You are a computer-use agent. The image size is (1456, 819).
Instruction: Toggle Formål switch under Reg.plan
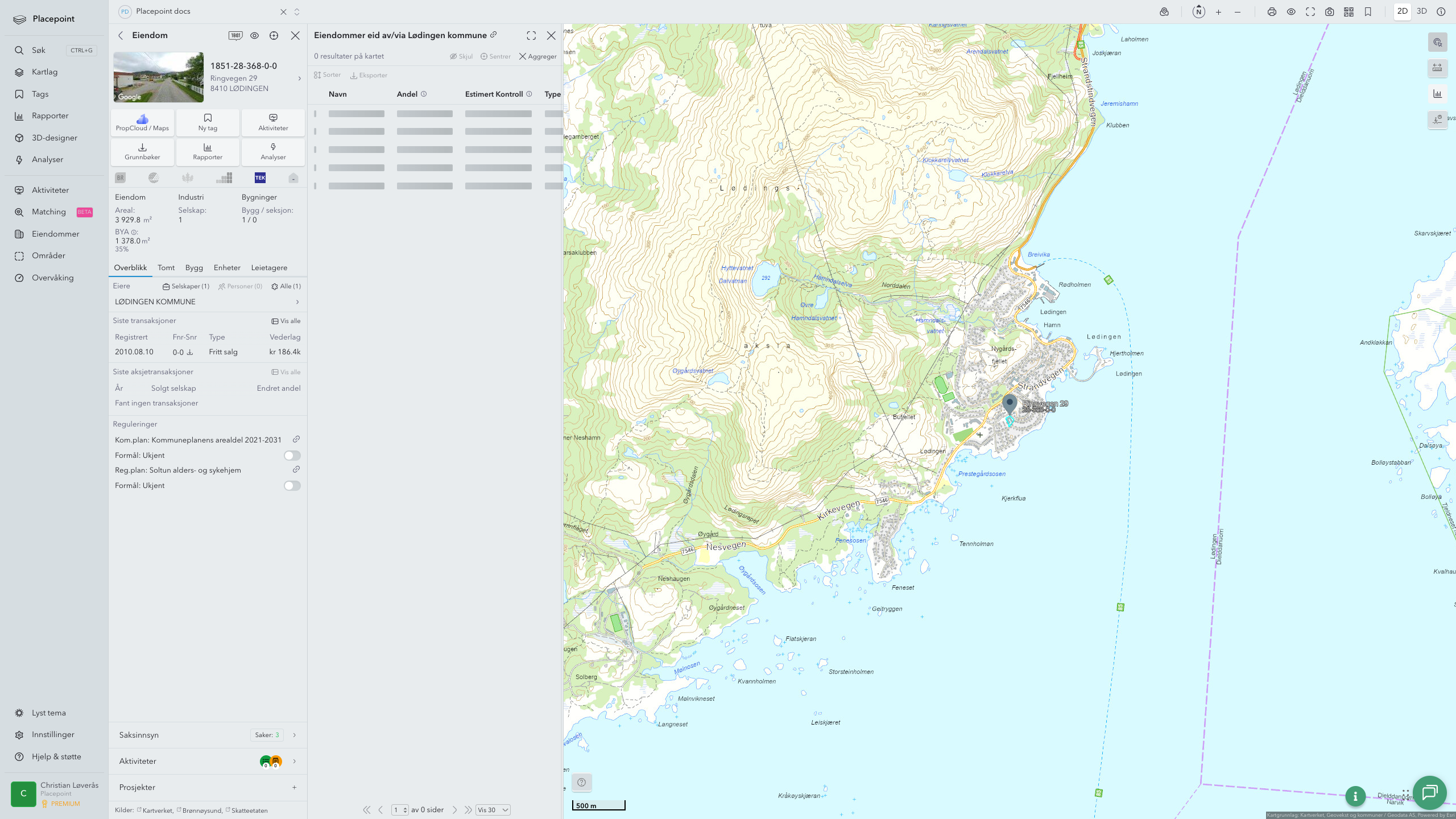point(292,486)
